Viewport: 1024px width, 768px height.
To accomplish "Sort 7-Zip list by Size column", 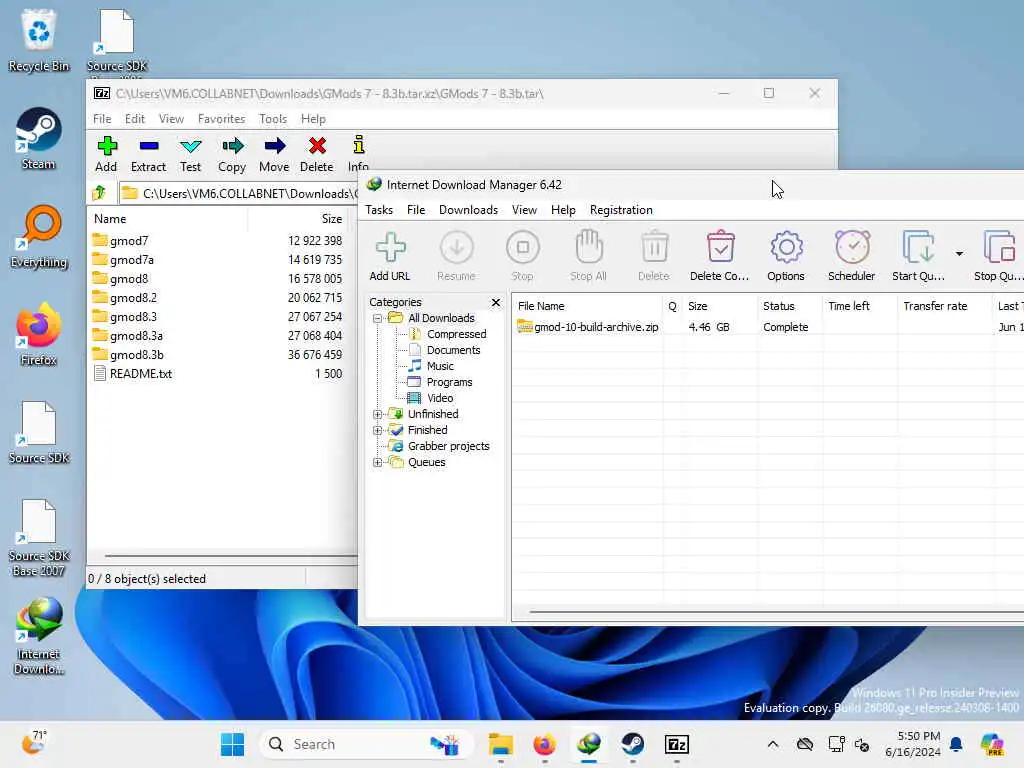I will pyautogui.click(x=332, y=219).
